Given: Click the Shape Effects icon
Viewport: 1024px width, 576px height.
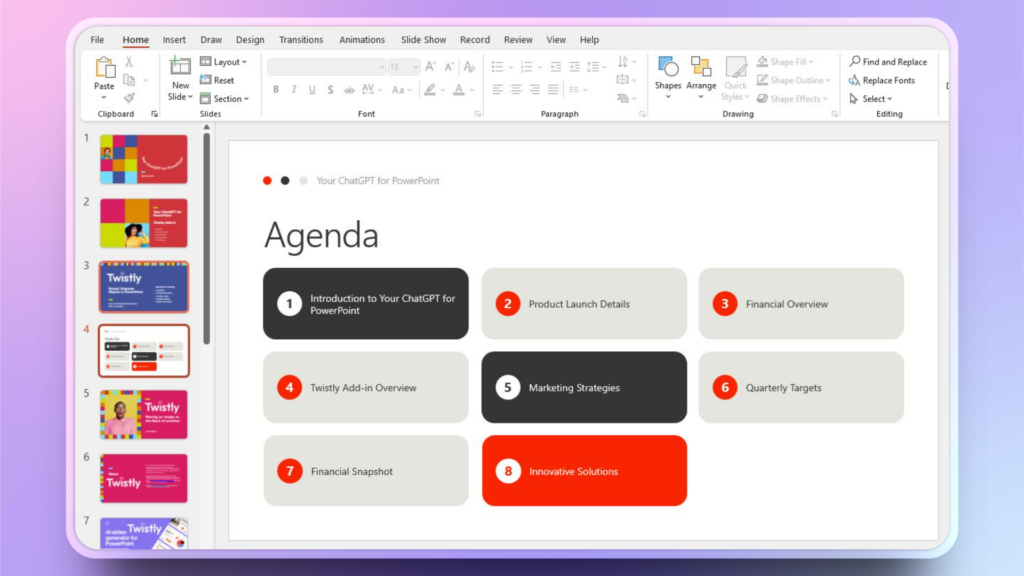Looking at the screenshot, I should point(762,98).
